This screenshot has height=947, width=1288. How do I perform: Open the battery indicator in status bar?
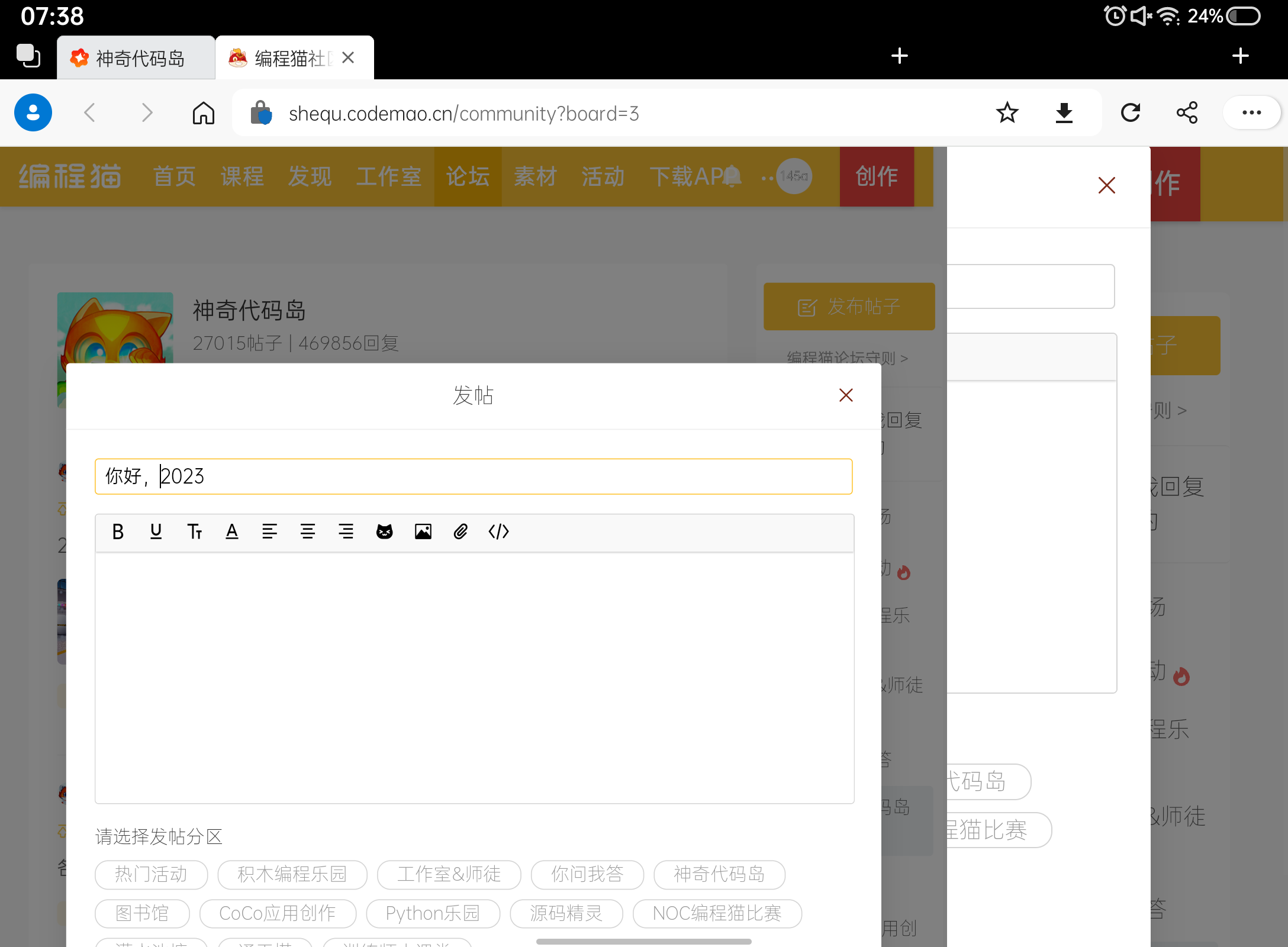pos(1243,16)
